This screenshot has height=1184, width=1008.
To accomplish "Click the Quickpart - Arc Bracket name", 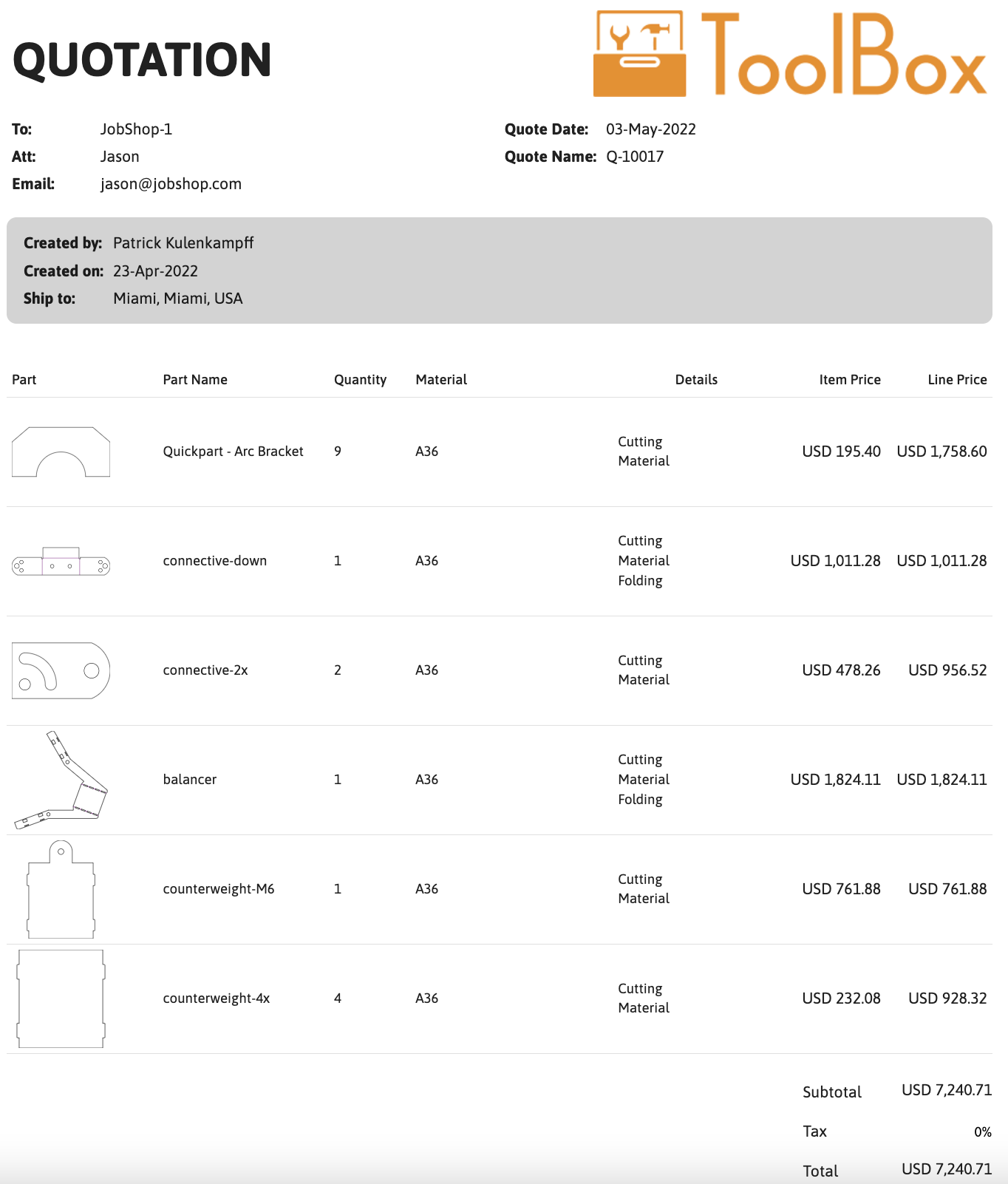I will coord(233,452).
